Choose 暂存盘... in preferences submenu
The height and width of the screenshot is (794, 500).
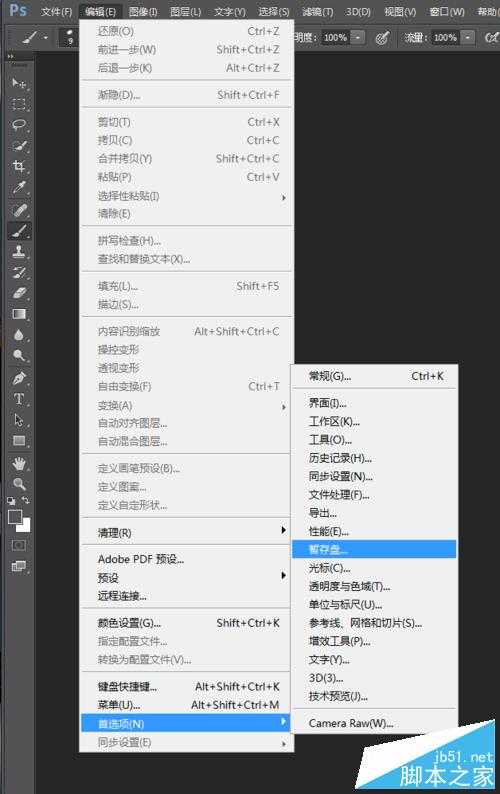click(x=374, y=549)
